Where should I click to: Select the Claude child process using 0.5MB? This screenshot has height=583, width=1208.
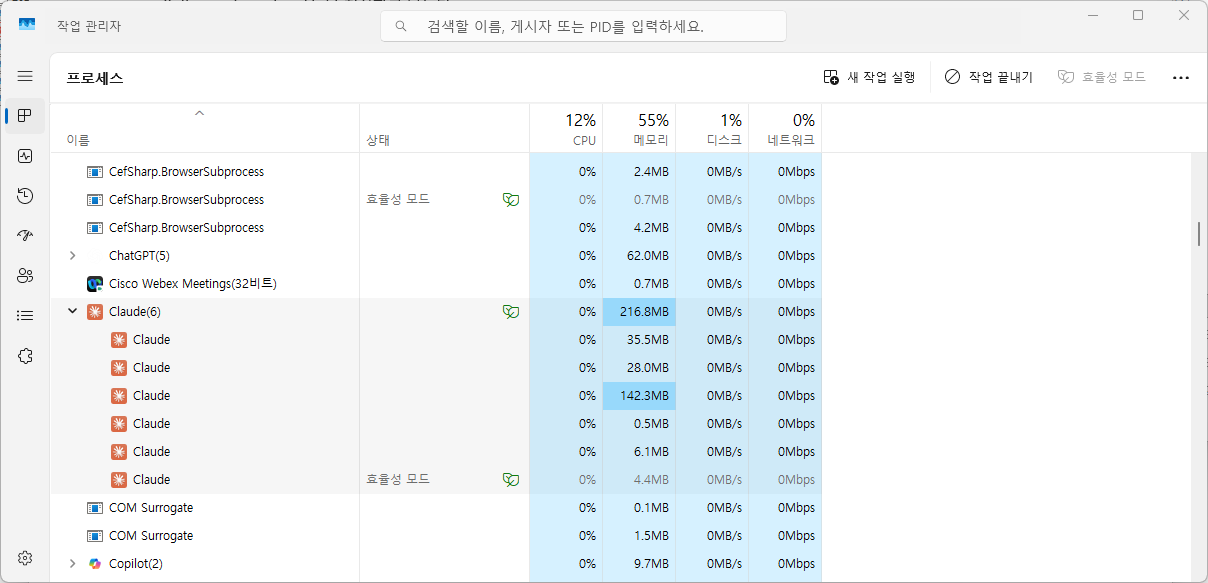point(436,424)
